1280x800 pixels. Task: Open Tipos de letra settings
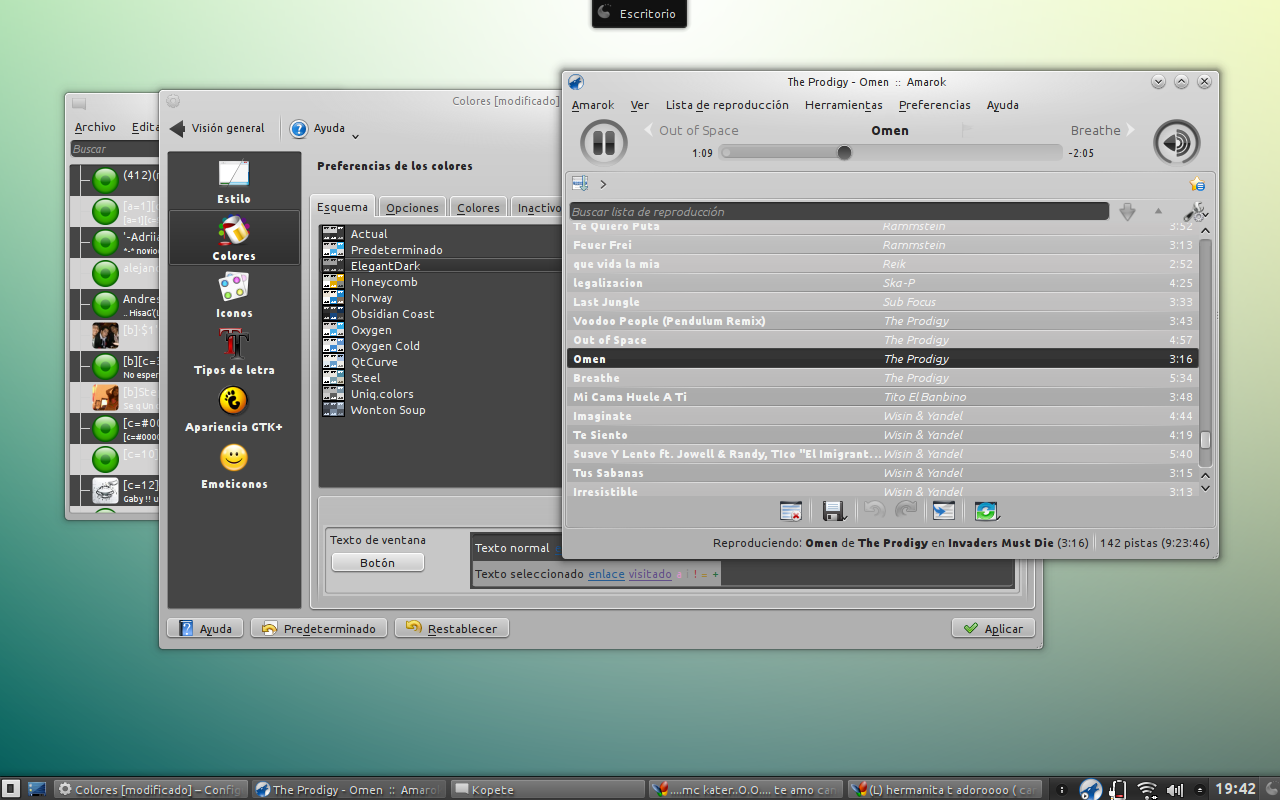[234, 352]
